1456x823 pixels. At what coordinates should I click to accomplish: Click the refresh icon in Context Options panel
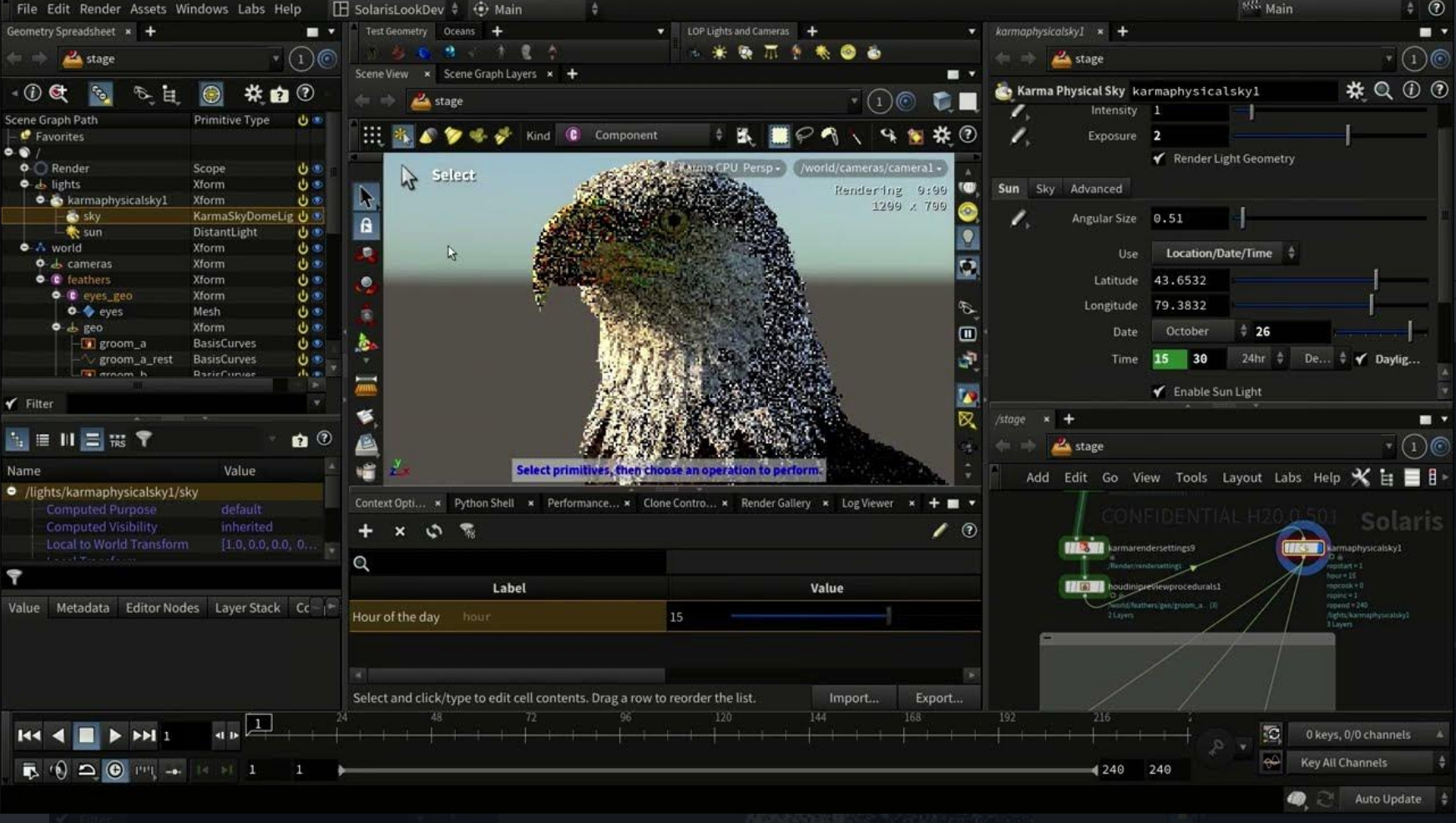[433, 531]
